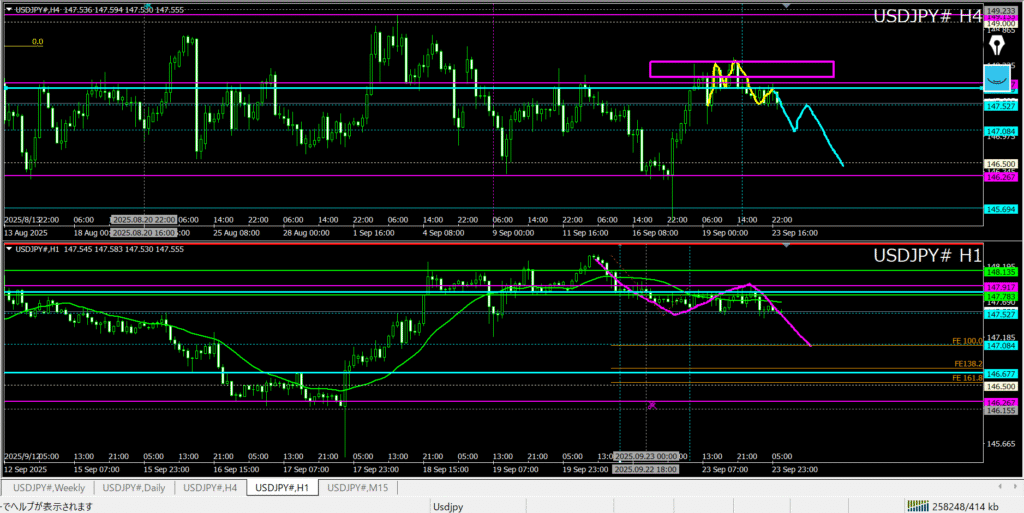Expand one-click trading arrow on H4 chart

tap(7, 10)
